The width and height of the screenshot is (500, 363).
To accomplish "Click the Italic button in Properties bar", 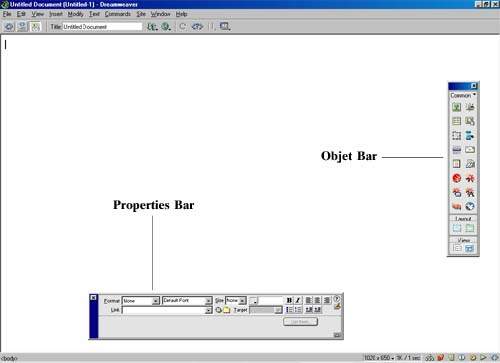I will click(x=298, y=300).
